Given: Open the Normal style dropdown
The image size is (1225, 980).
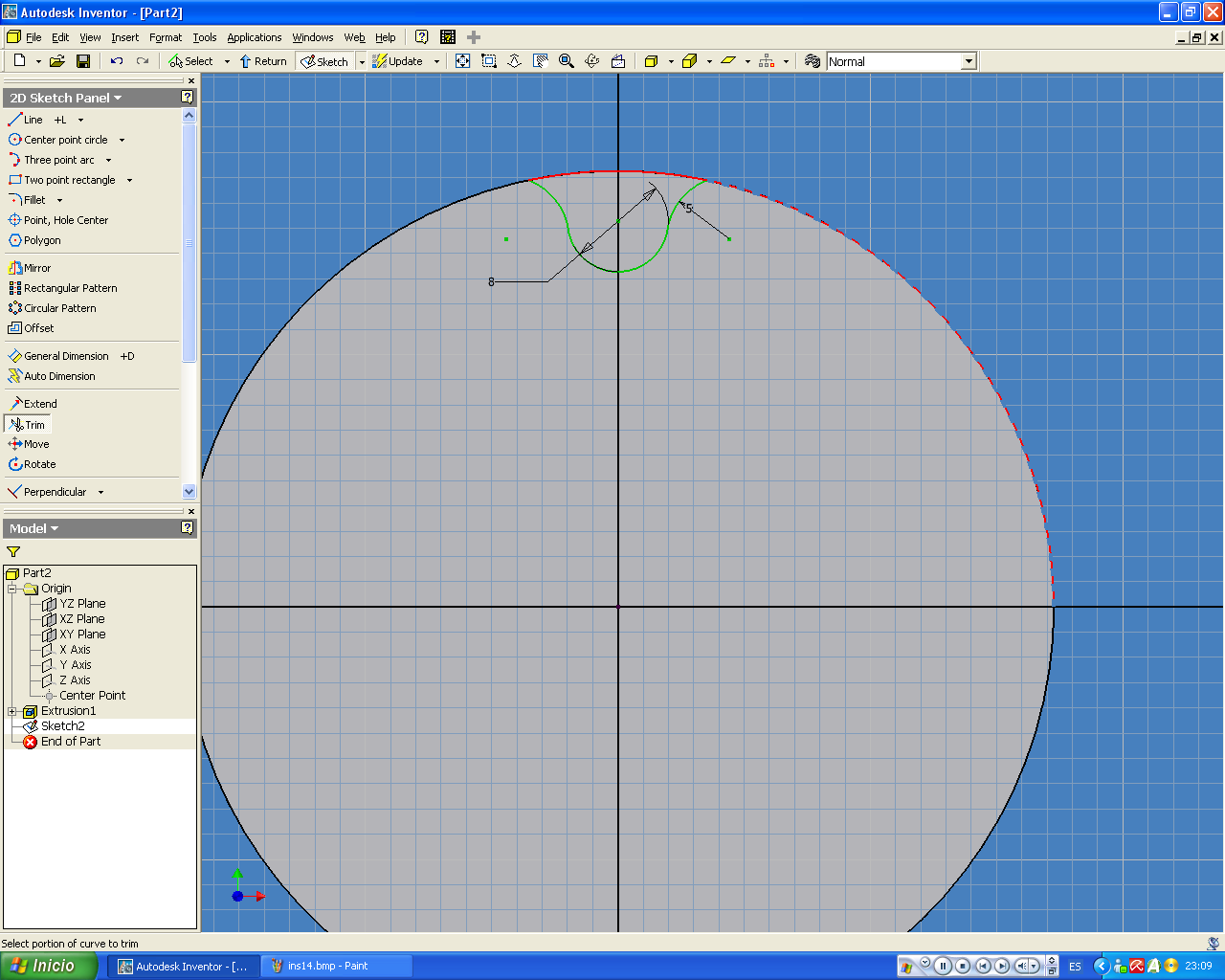Looking at the screenshot, I should [x=969, y=61].
